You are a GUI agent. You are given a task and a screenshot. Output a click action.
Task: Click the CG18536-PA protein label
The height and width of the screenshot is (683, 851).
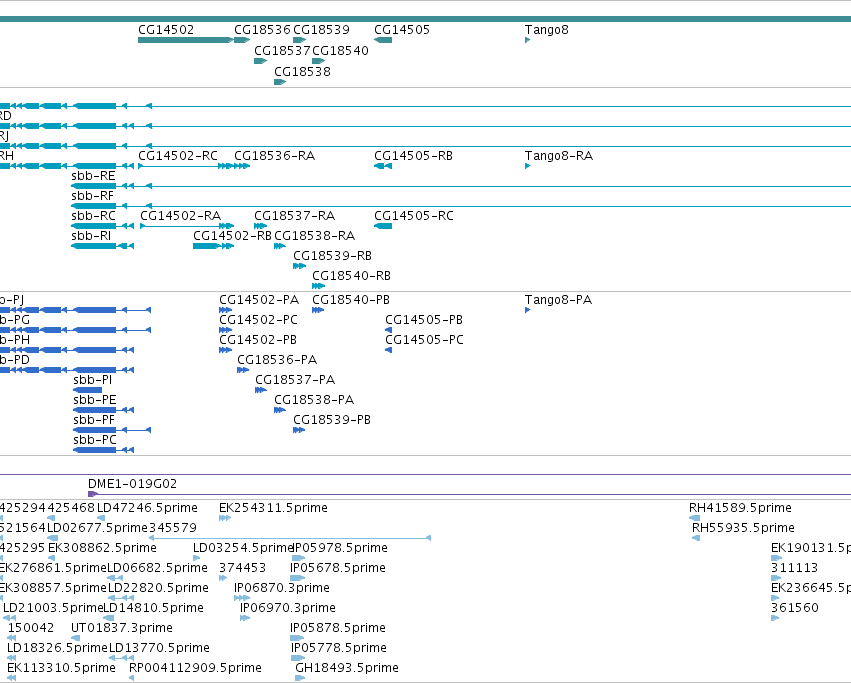(277, 360)
